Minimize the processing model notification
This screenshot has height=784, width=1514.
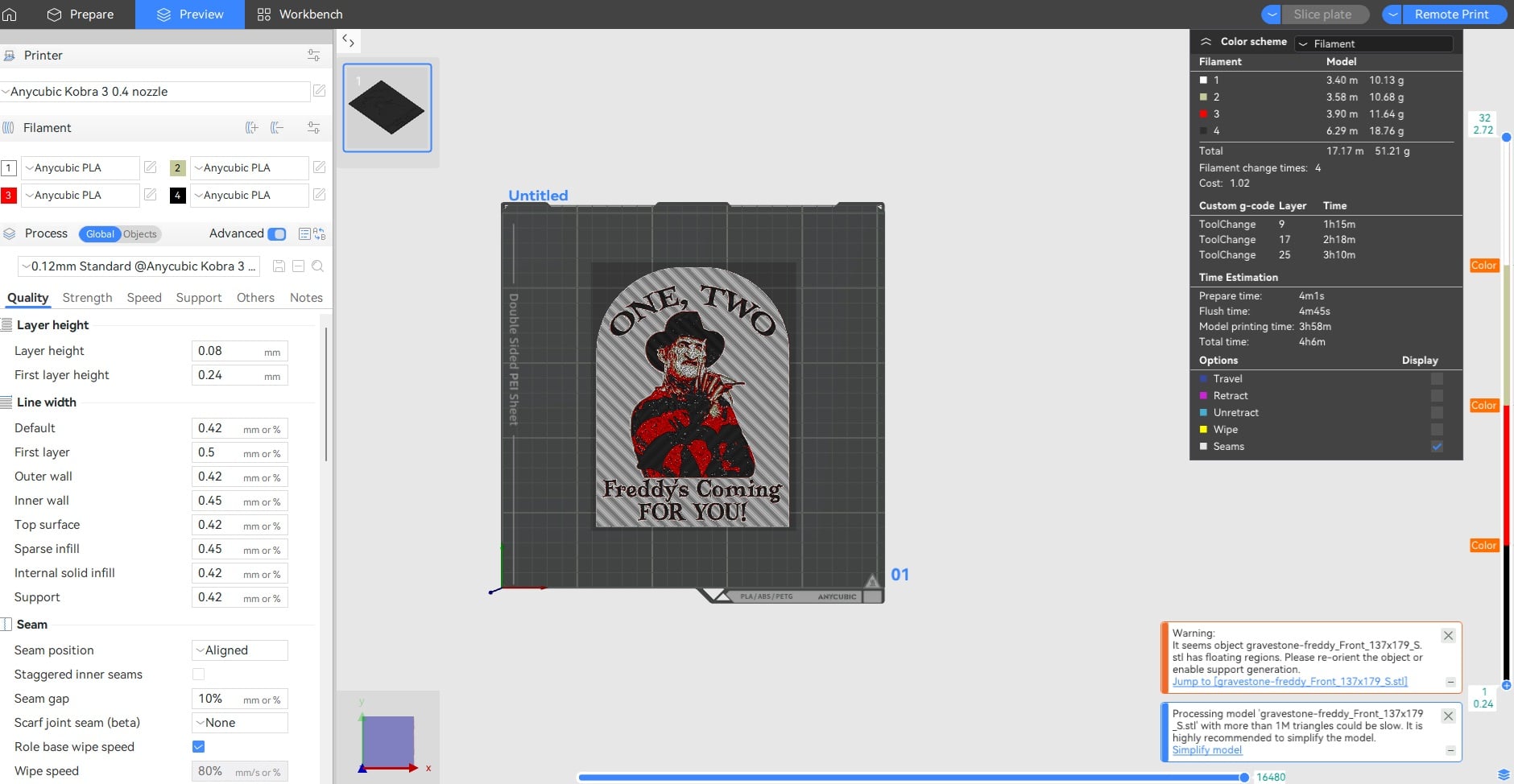click(x=1450, y=750)
